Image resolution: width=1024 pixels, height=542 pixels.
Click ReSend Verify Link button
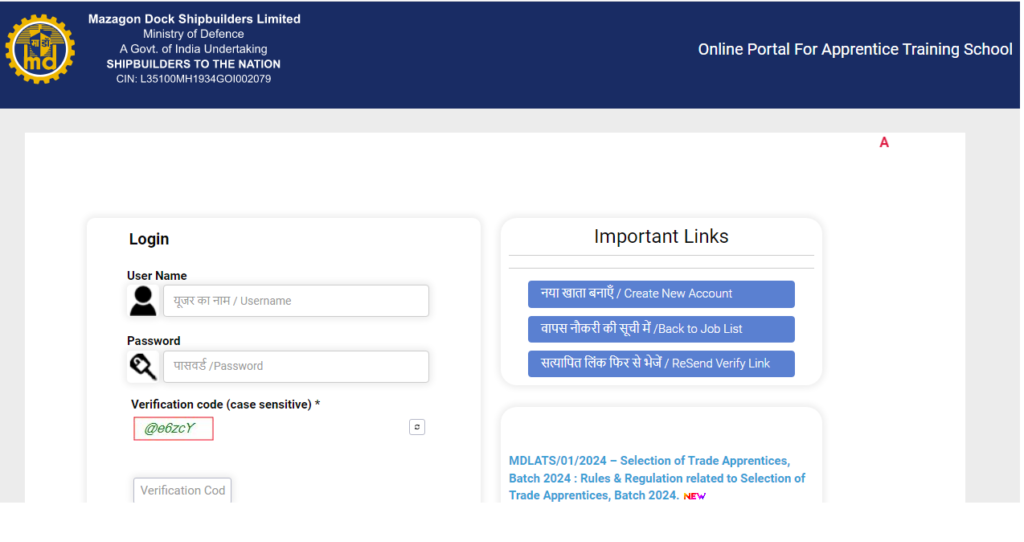[x=661, y=364]
